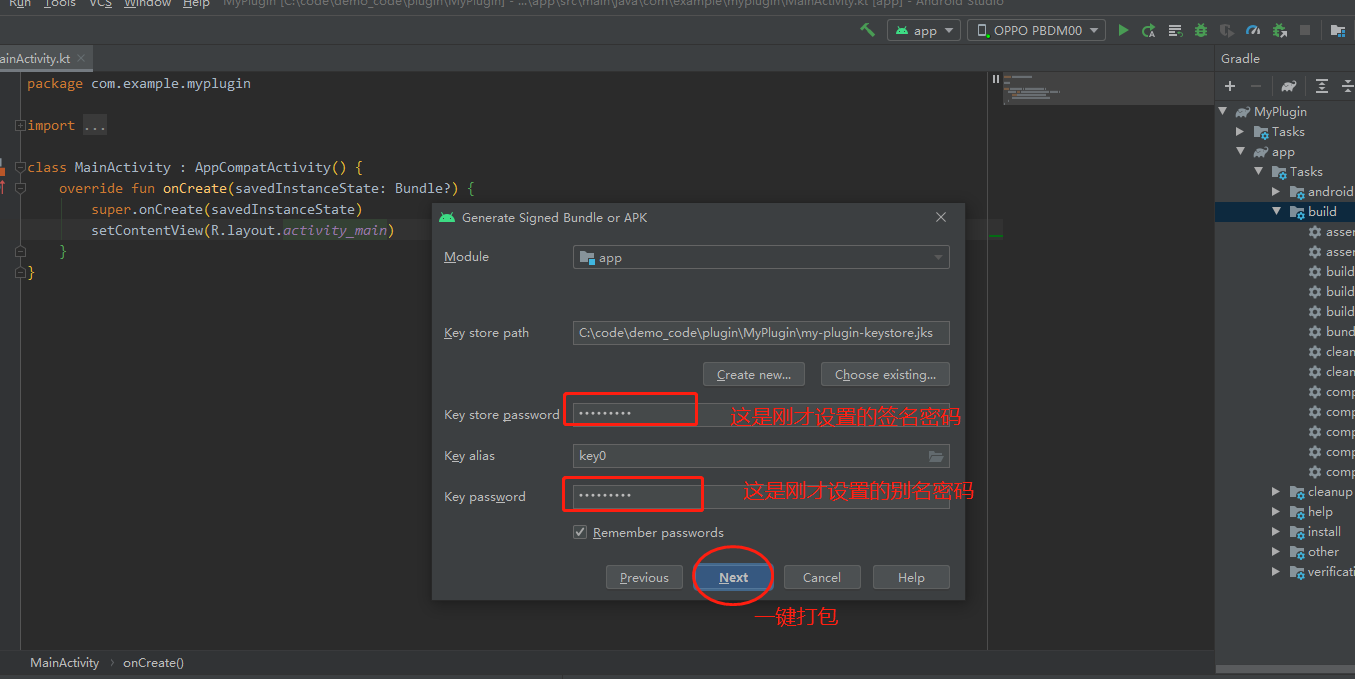Click the grey Stop square icon
1355x679 pixels.
coord(1305,30)
